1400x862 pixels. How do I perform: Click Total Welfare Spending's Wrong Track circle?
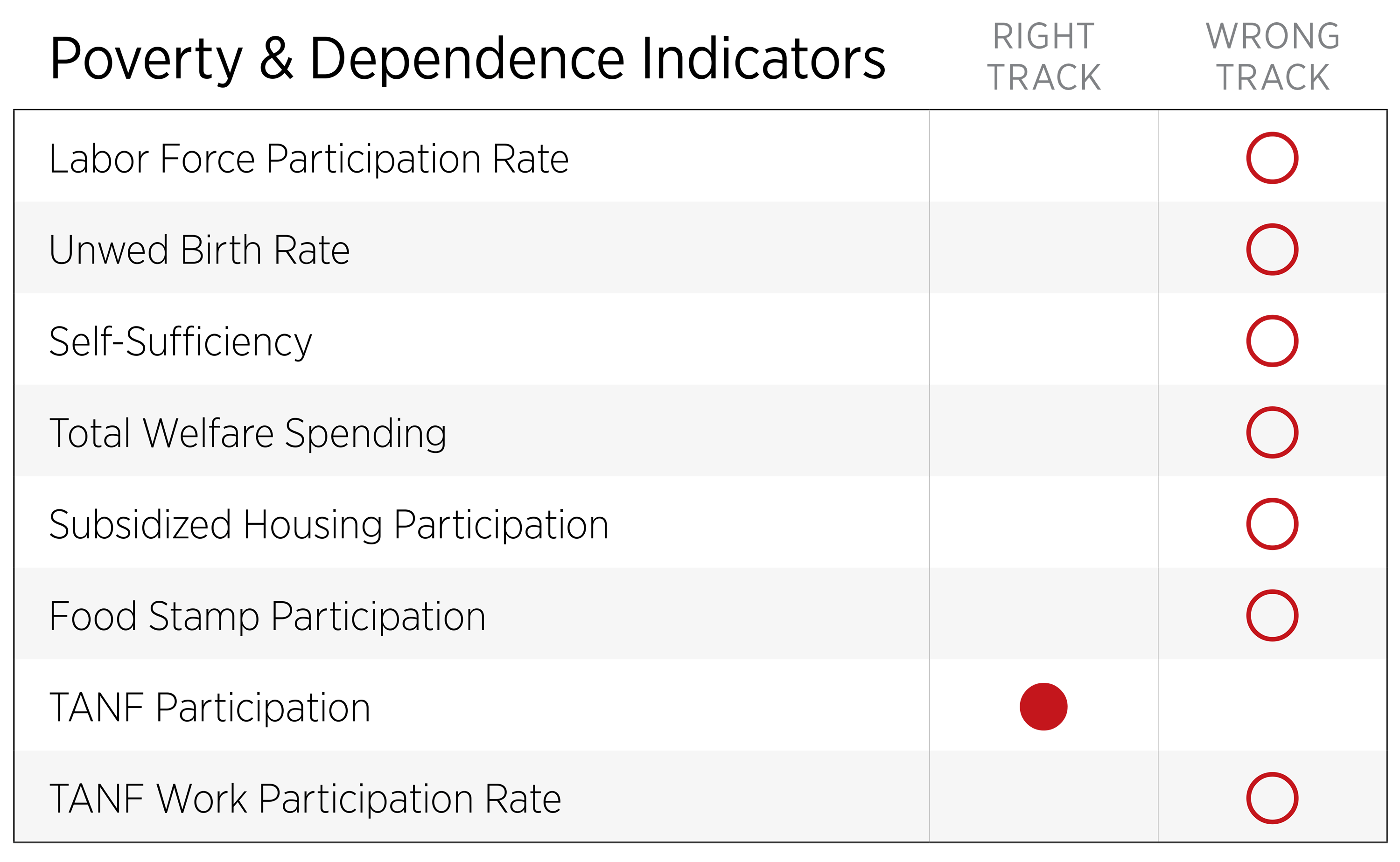[1272, 432]
